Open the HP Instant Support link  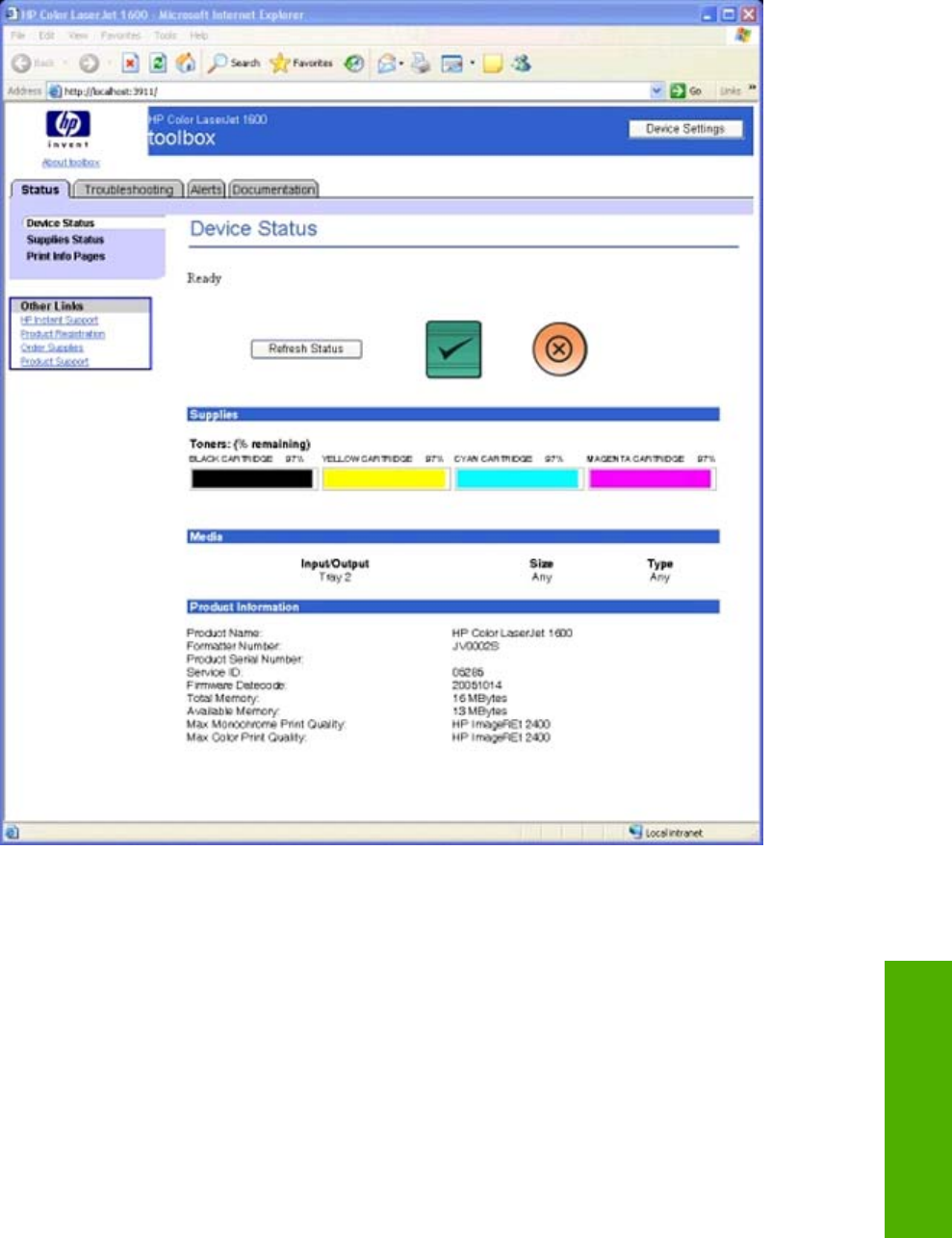pos(59,320)
